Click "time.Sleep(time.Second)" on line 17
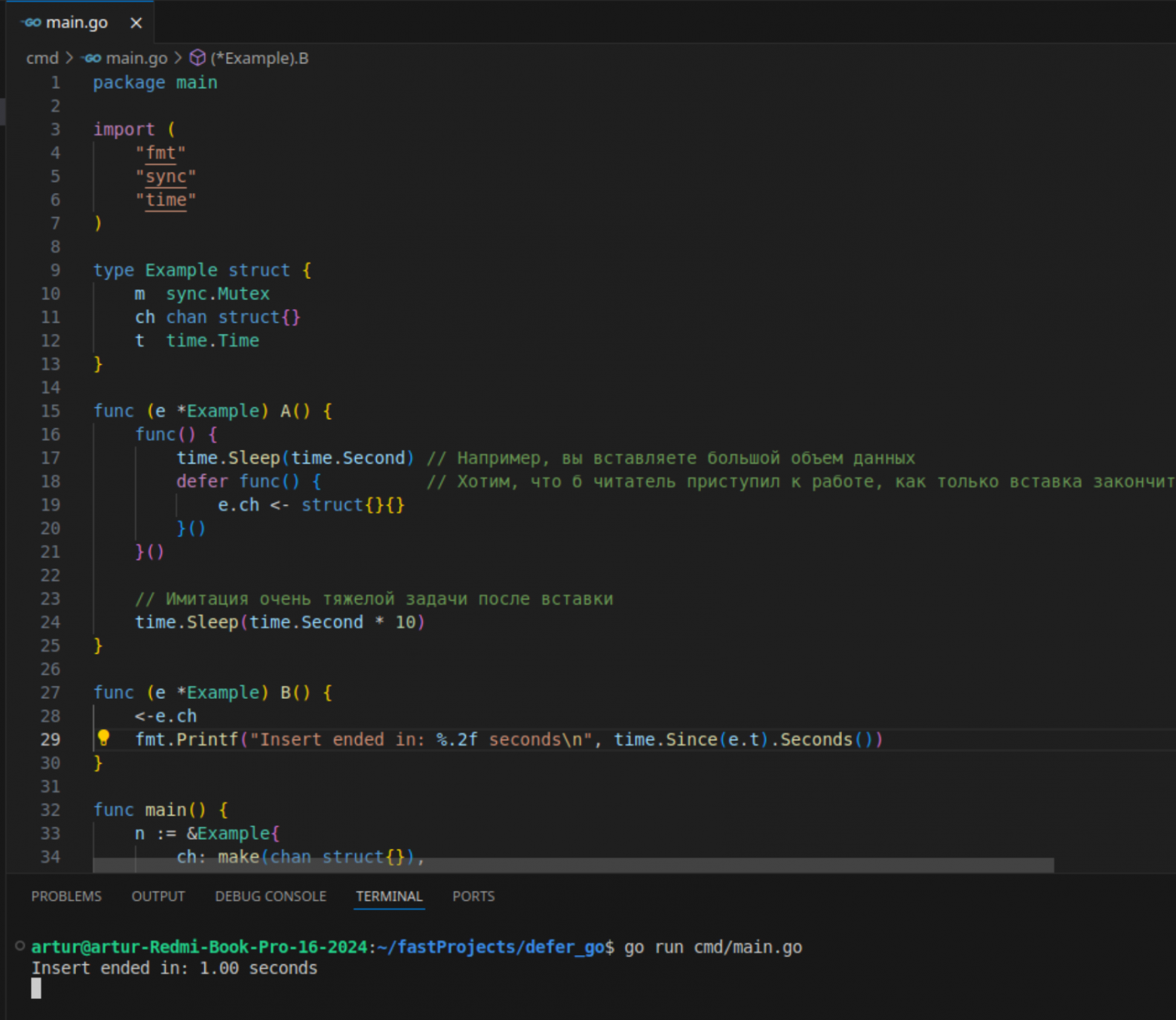 [x=296, y=458]
